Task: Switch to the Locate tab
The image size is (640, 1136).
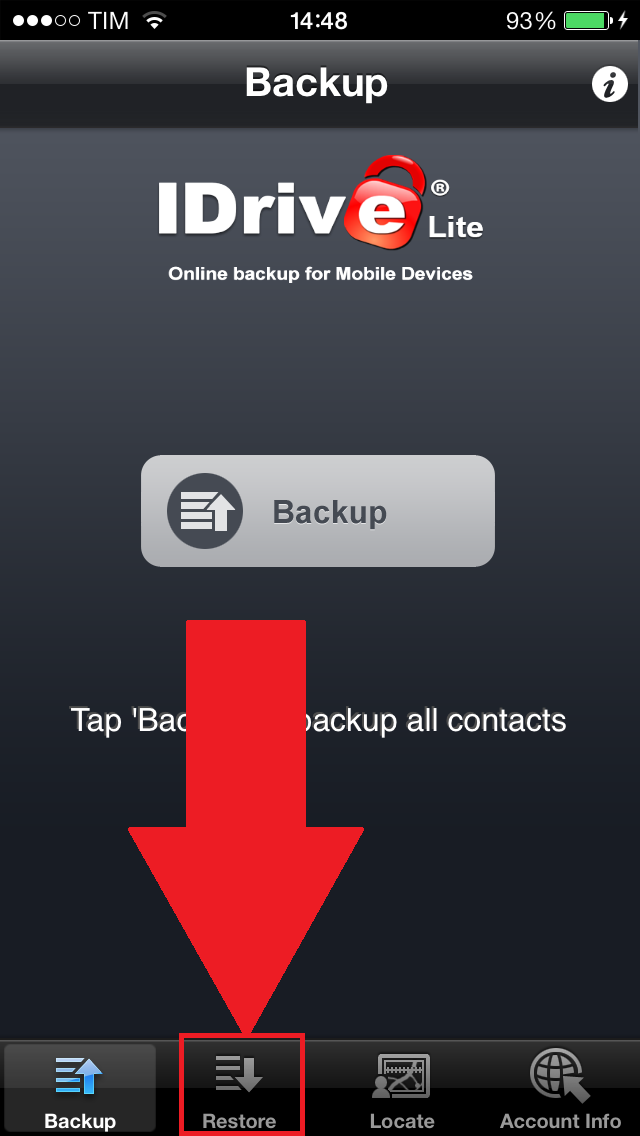Action: click(x=402, y=1087)
